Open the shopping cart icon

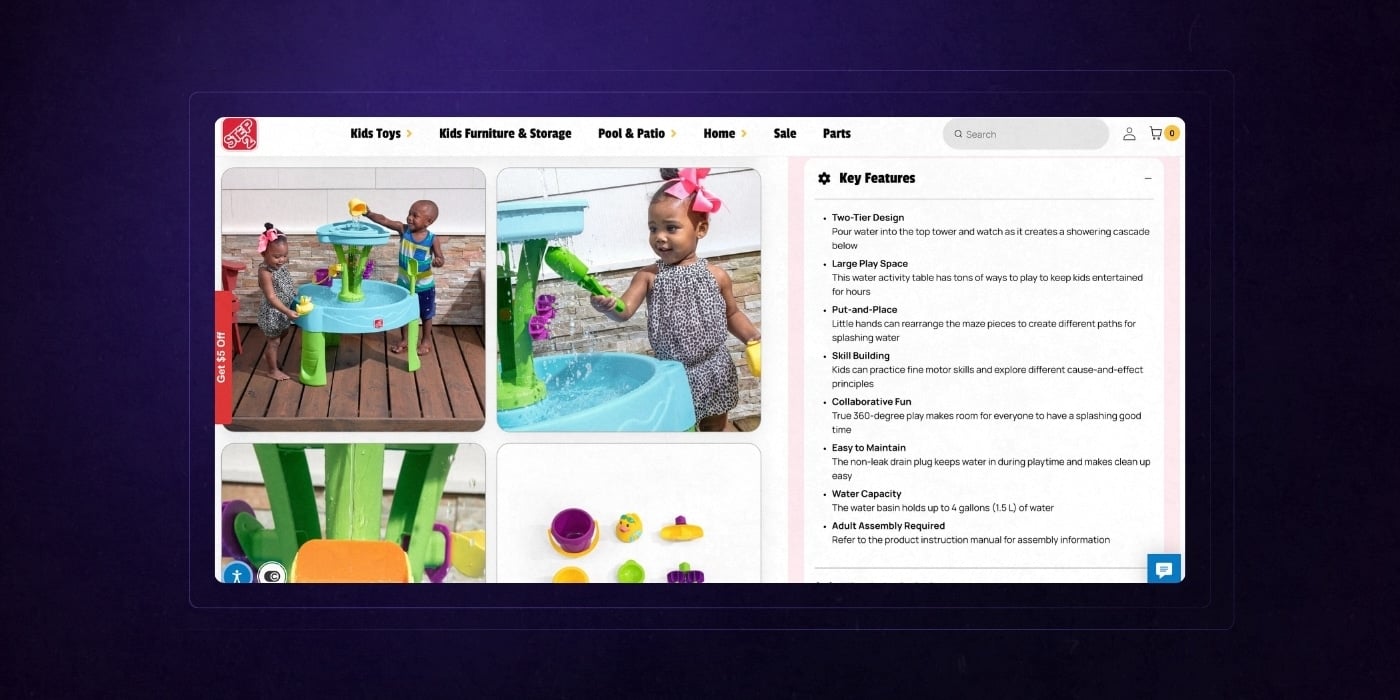point(1156,133)
